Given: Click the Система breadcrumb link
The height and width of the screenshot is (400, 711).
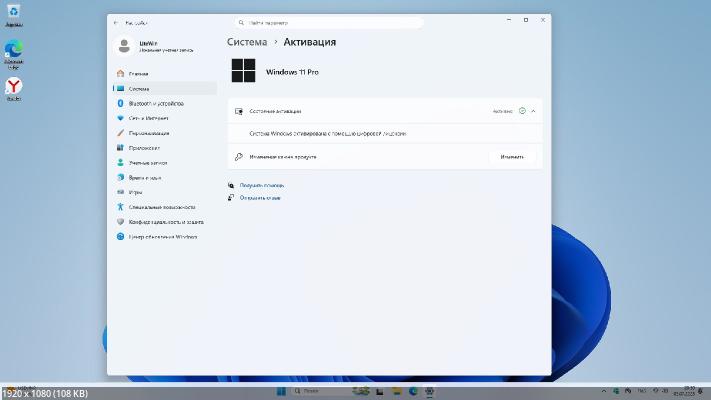Looking at the screenshot, I should point(247,42).
